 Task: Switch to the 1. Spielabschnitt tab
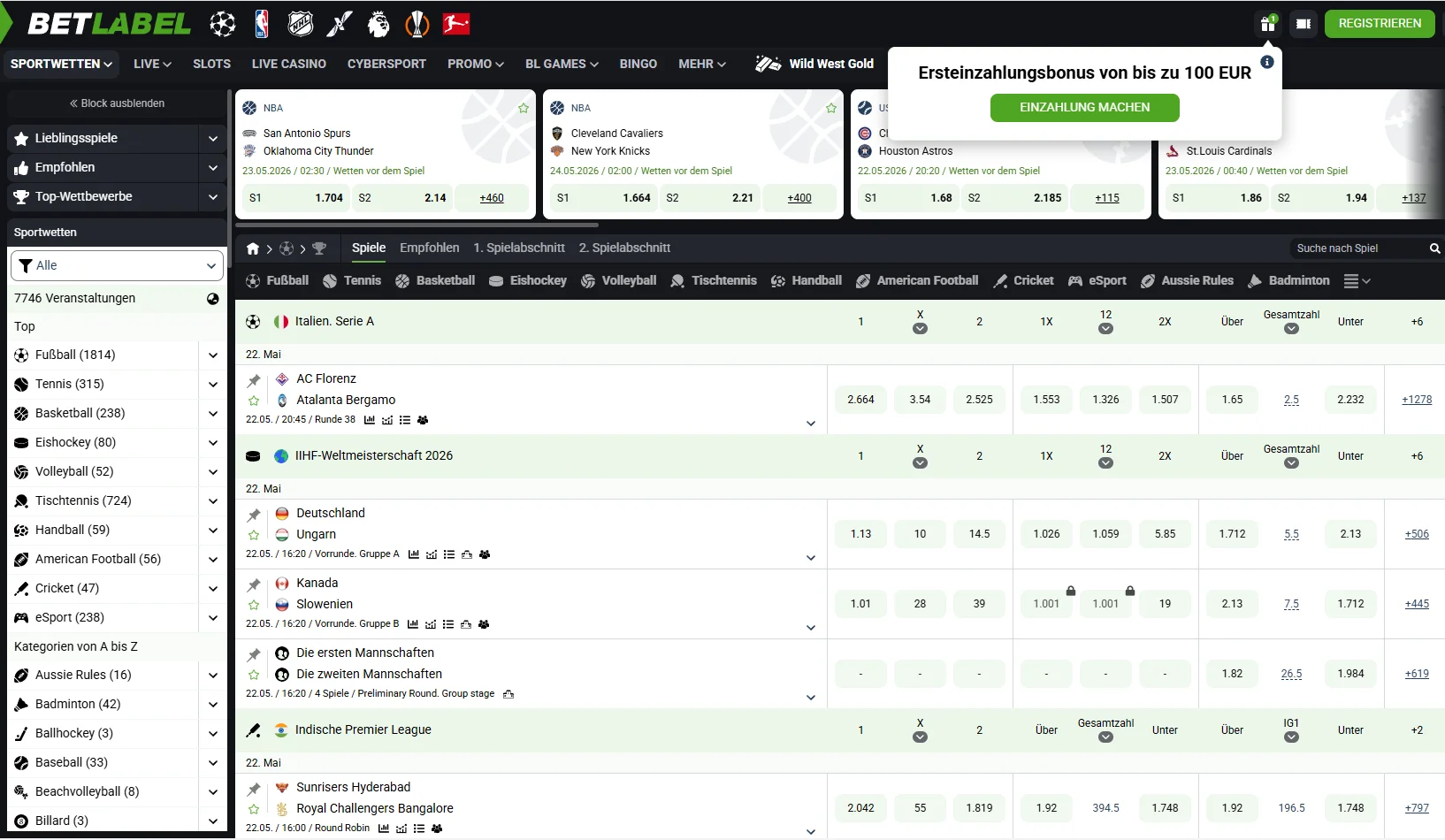(x=519, y=248)
